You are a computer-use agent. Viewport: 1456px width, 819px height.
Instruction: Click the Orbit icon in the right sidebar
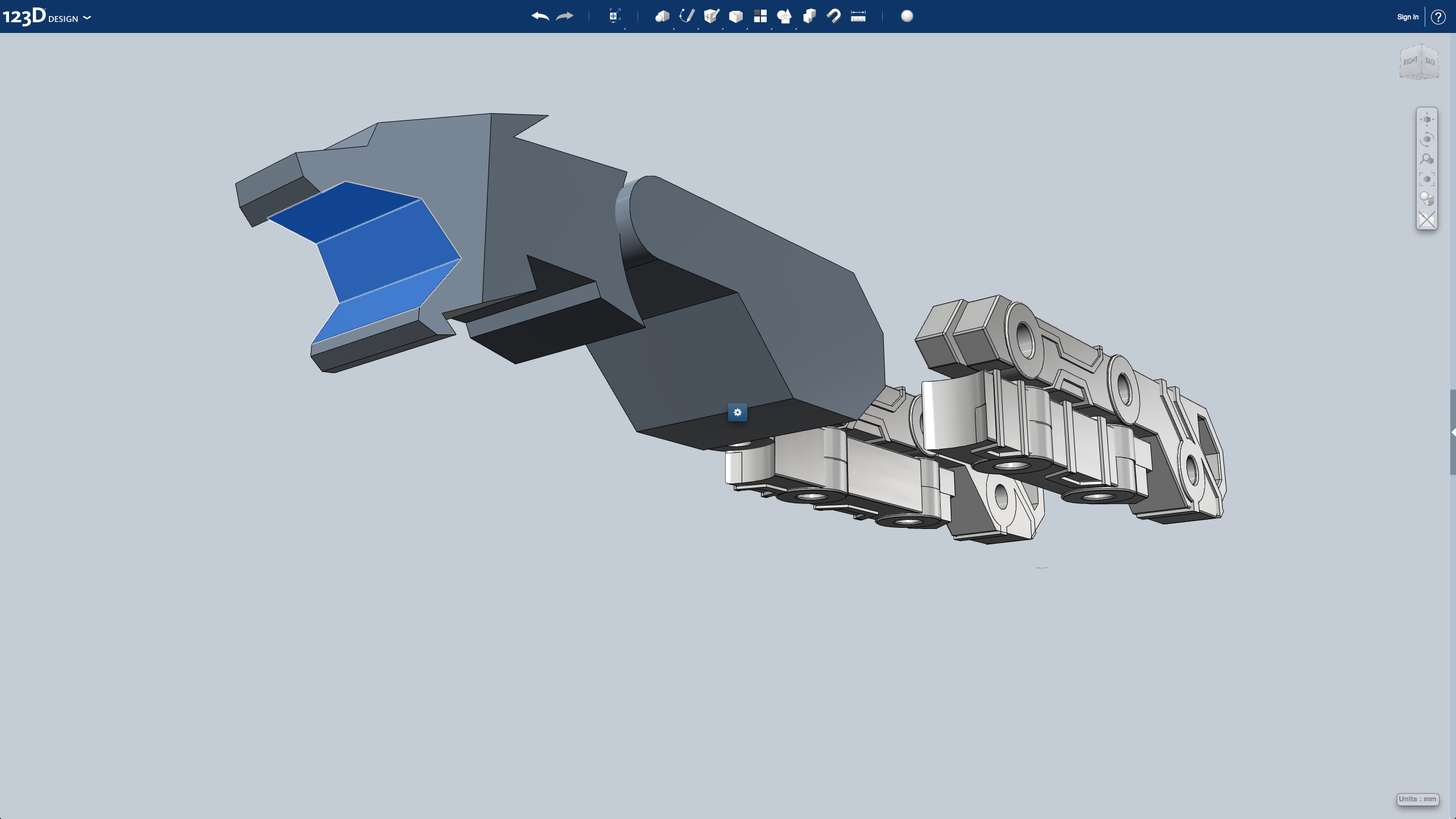[1427, 138]
